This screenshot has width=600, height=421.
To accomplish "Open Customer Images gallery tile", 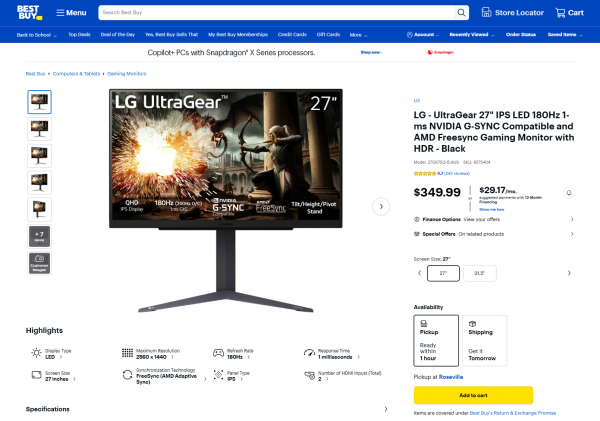I will pos(39,263).
